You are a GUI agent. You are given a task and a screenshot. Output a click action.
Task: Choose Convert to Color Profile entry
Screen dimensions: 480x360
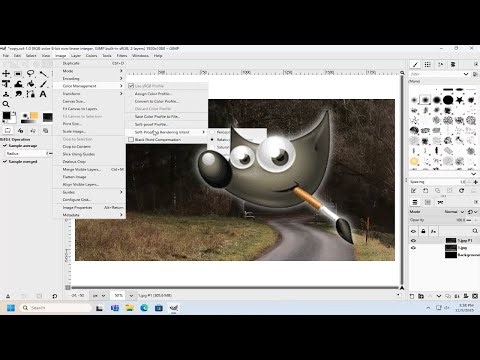click(166, 101)
